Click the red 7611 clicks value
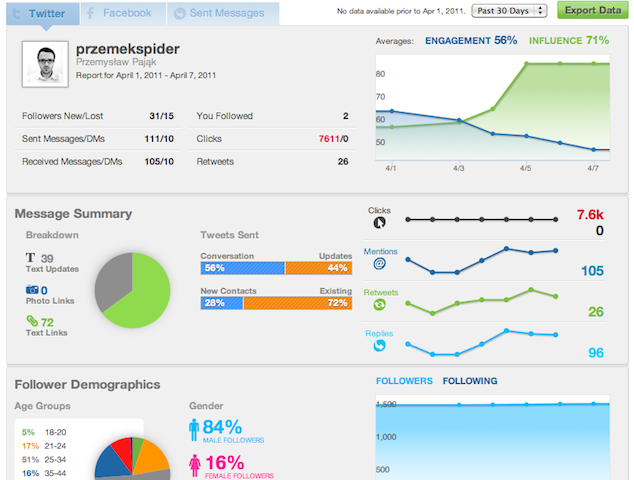The height and width of the screenshot is (480, 634). click(329, 139)
